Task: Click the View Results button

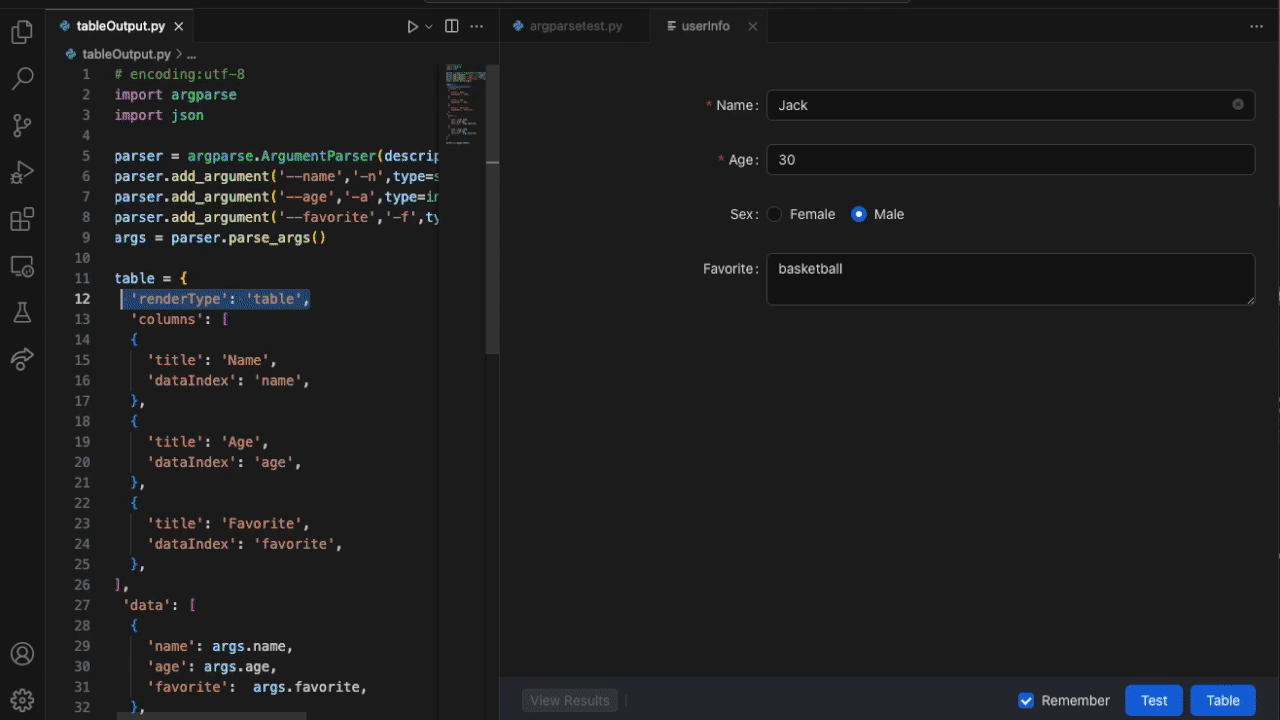Action: (570, 700)
